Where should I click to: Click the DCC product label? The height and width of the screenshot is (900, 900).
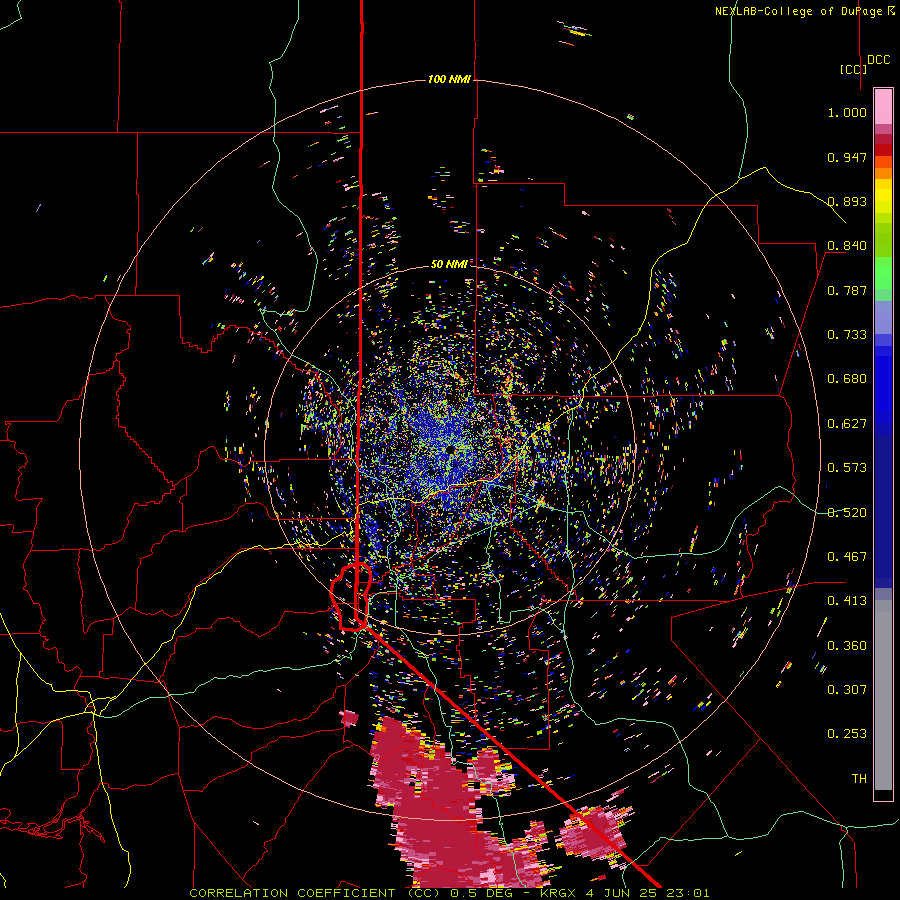[878, 60]
